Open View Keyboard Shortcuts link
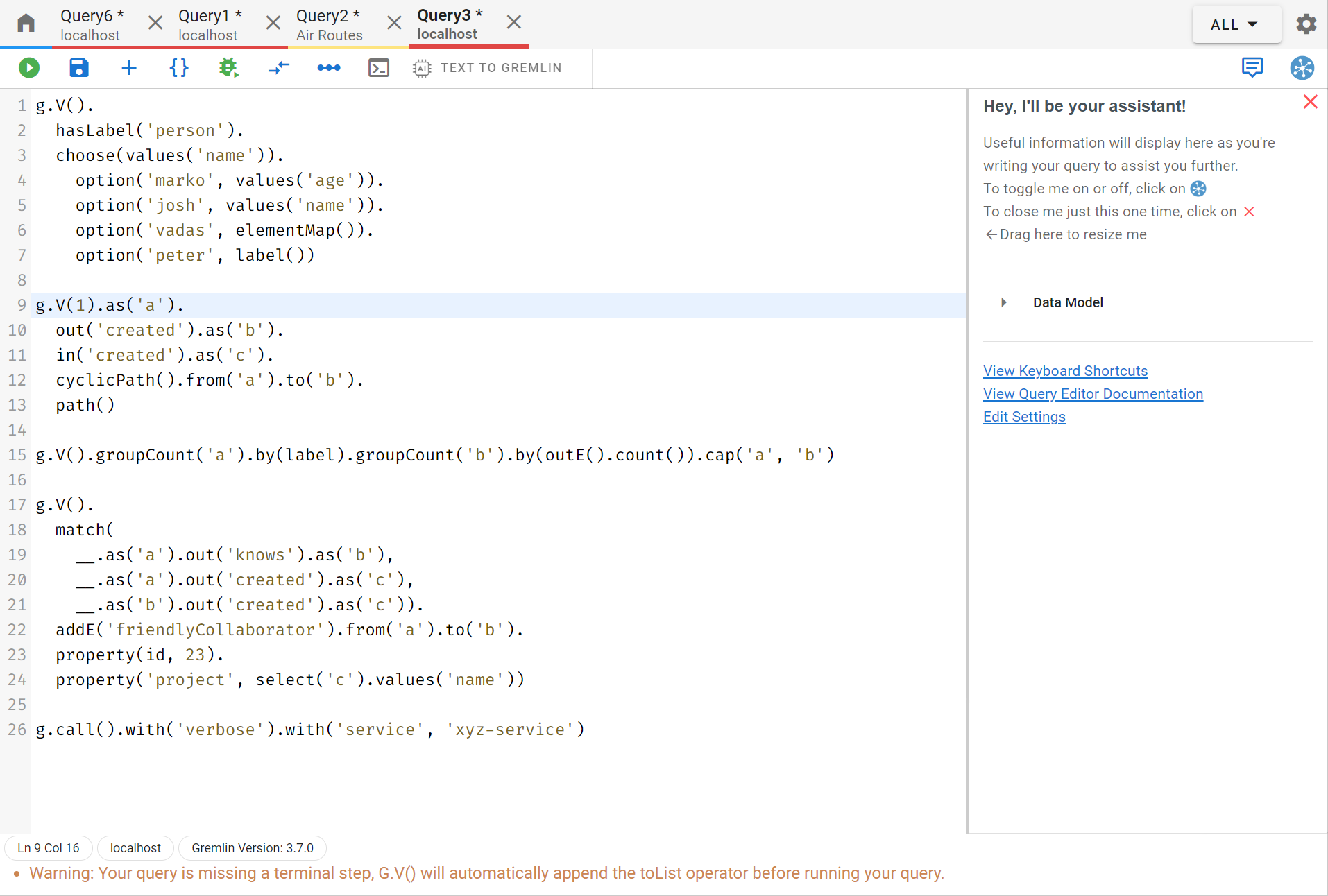The image size is (1328, 896). pos(1065,371)
